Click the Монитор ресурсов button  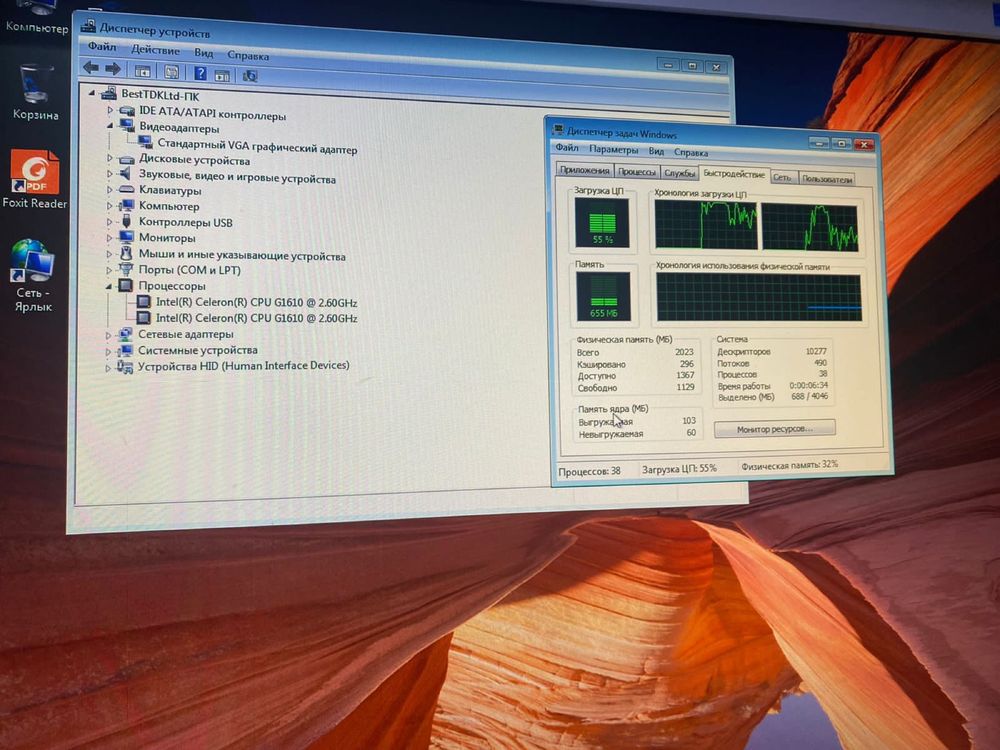click(774, 429)
